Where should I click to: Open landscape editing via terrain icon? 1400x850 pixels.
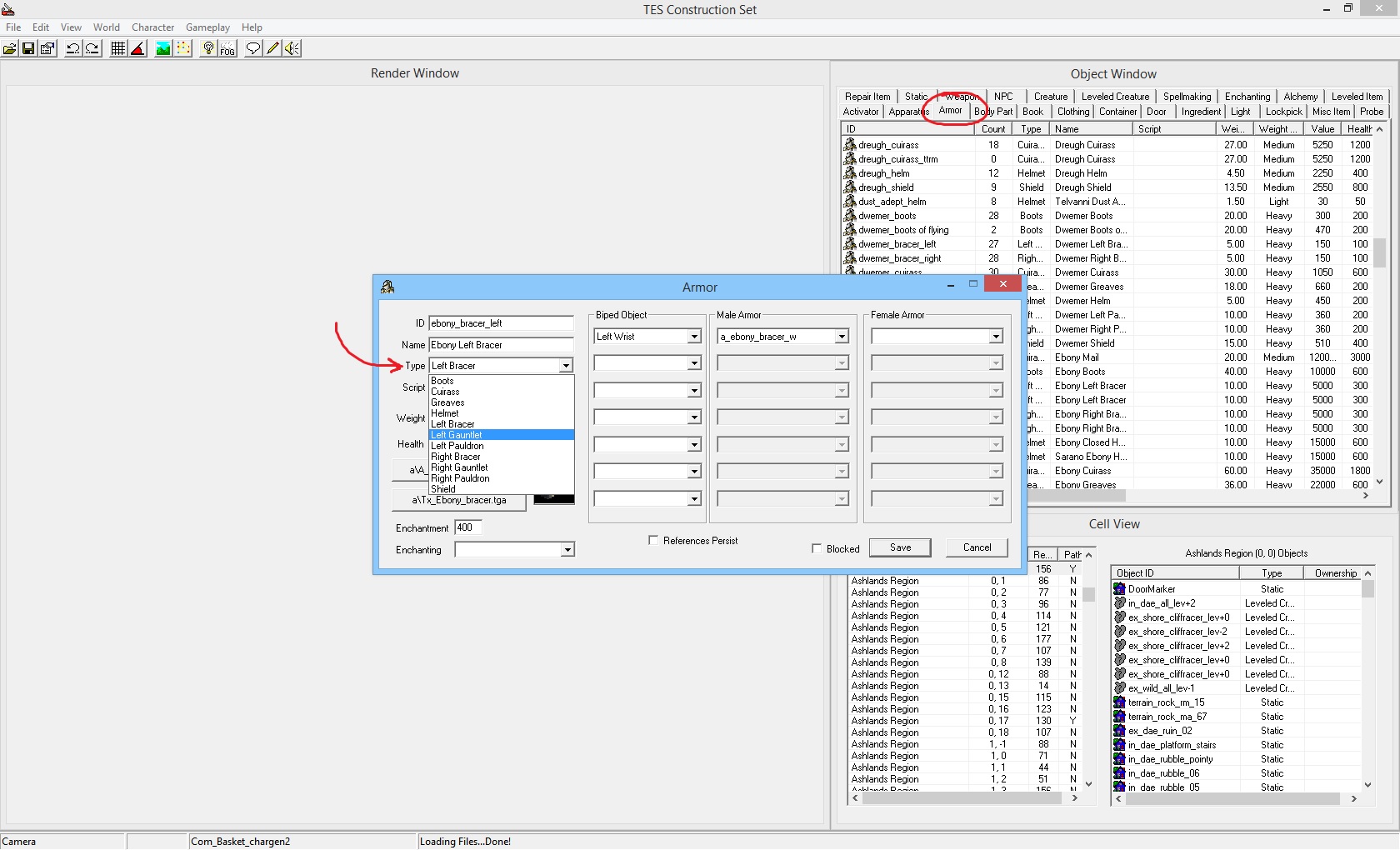(x=163, y=48)
